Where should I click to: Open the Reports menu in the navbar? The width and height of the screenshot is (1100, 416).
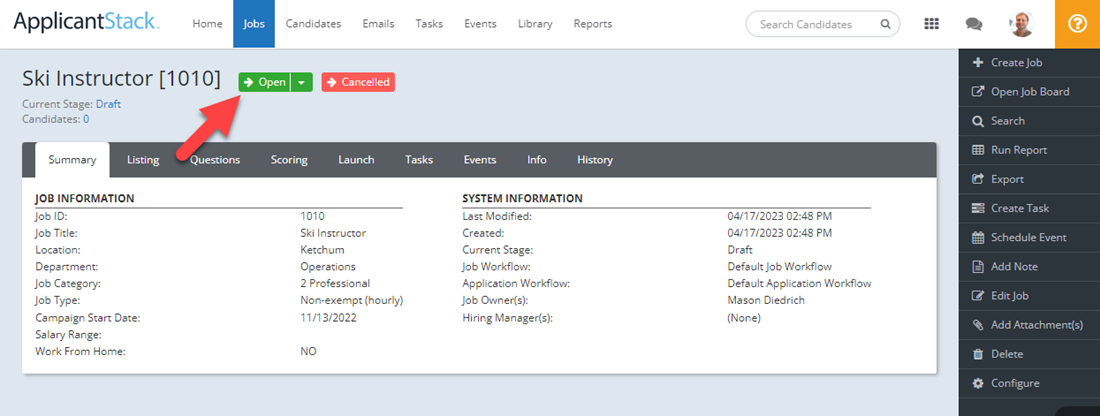click(x=593, y=24)
